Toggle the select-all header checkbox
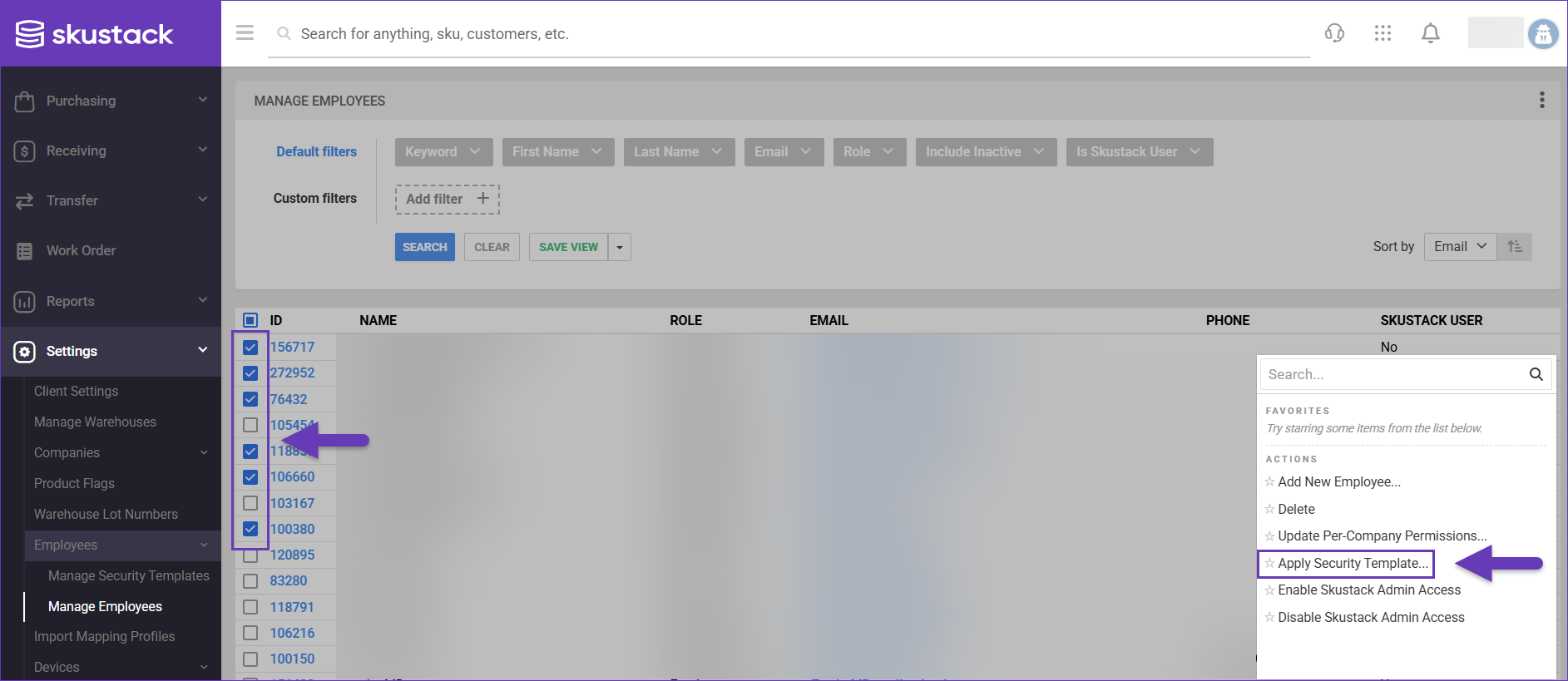Viewport: 1568px width, 681px height. pyautogui.click(x=250, y=320)
